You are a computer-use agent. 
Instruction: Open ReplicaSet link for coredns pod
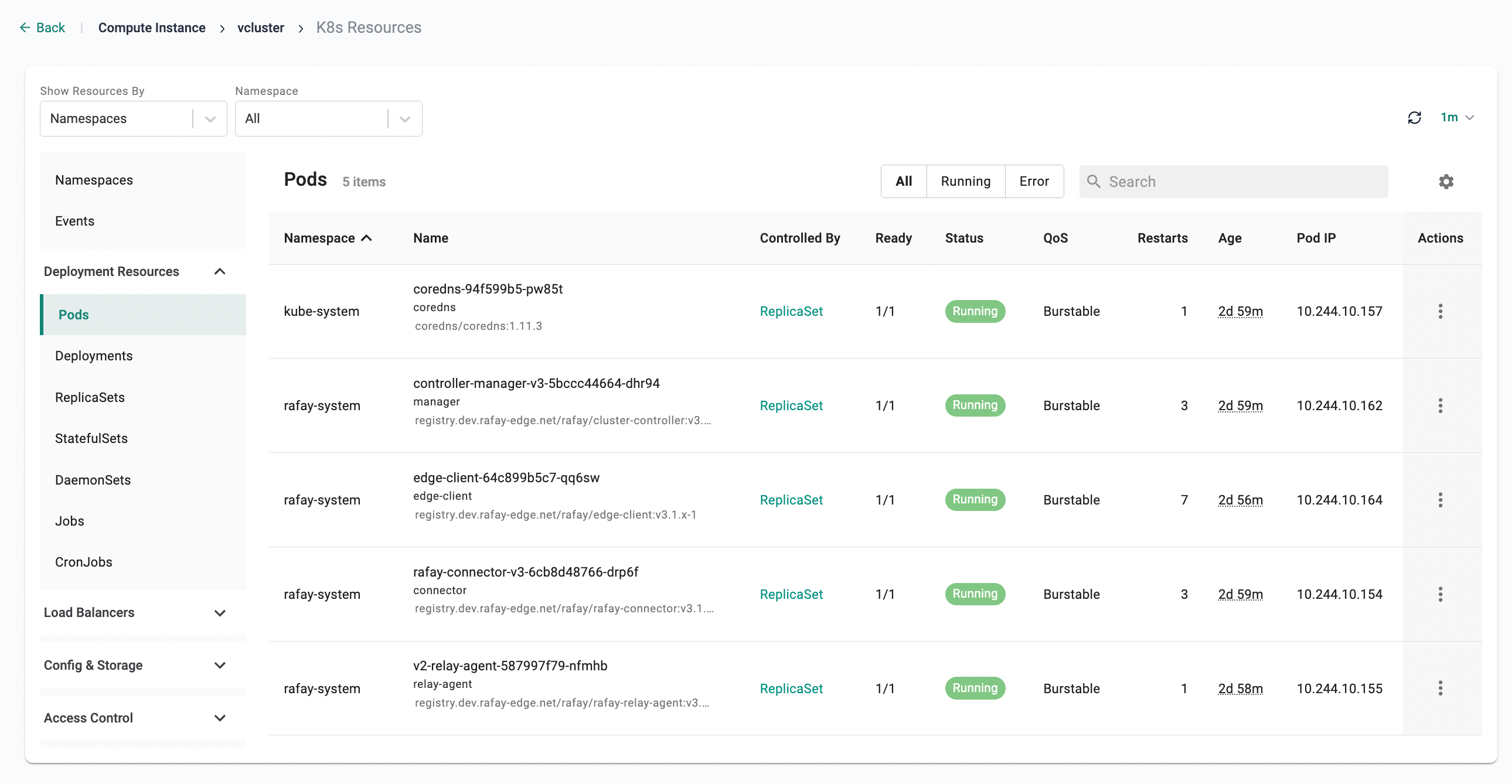pyautogui.click(x=791, y=311)
